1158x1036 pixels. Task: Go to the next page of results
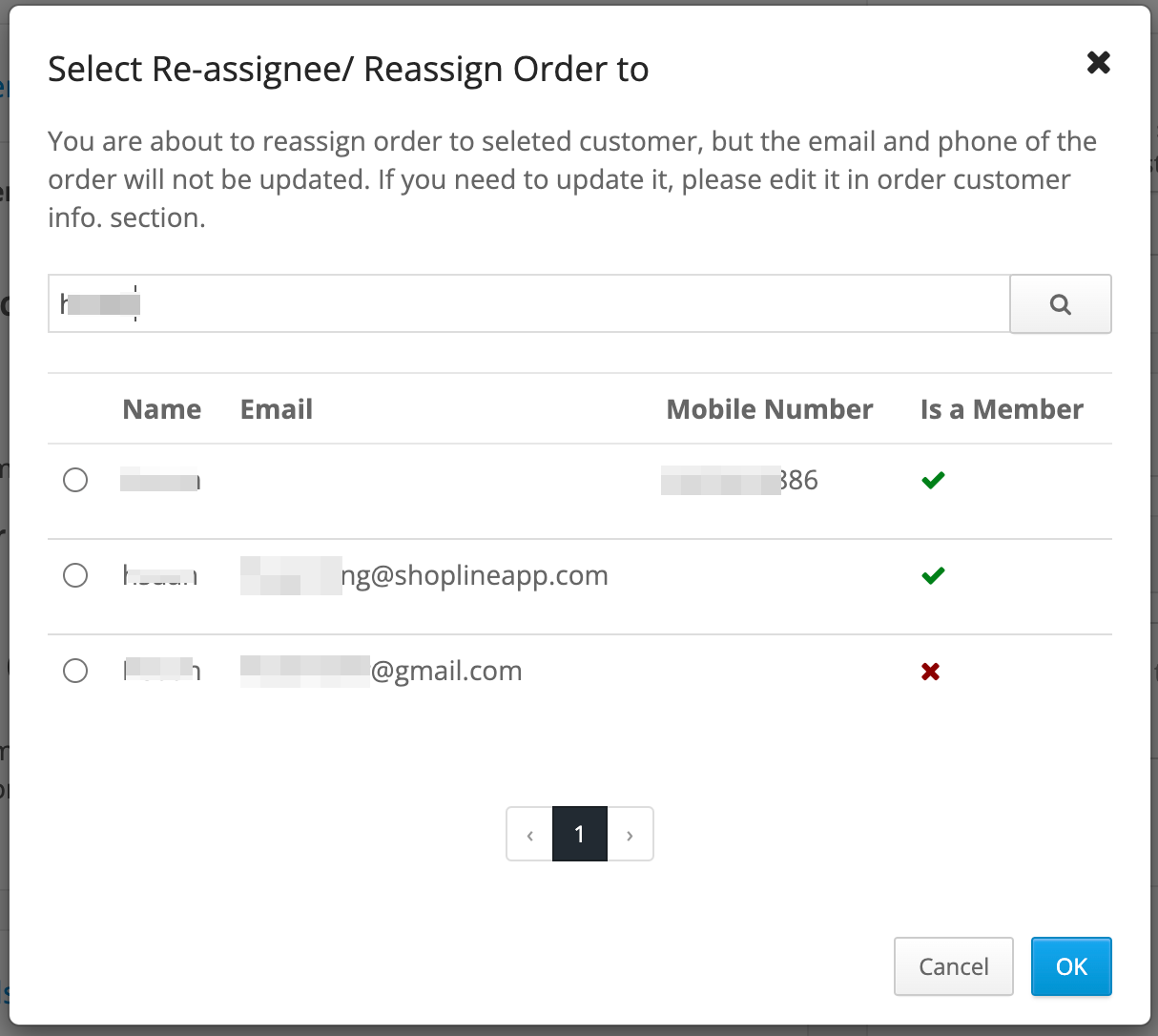tap(630, 835)
